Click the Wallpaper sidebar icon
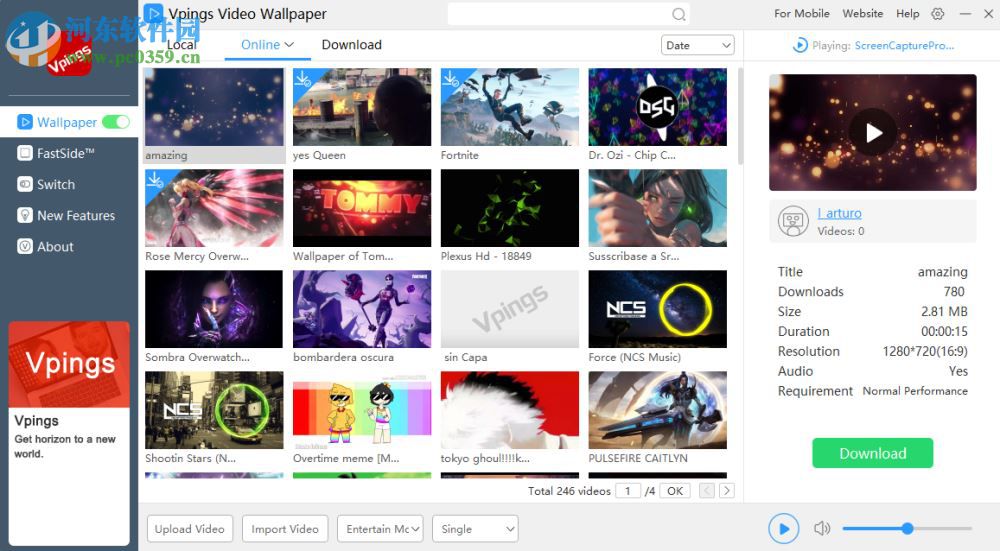Screen dimensions: 1000x551 click(x=25, y=122)
